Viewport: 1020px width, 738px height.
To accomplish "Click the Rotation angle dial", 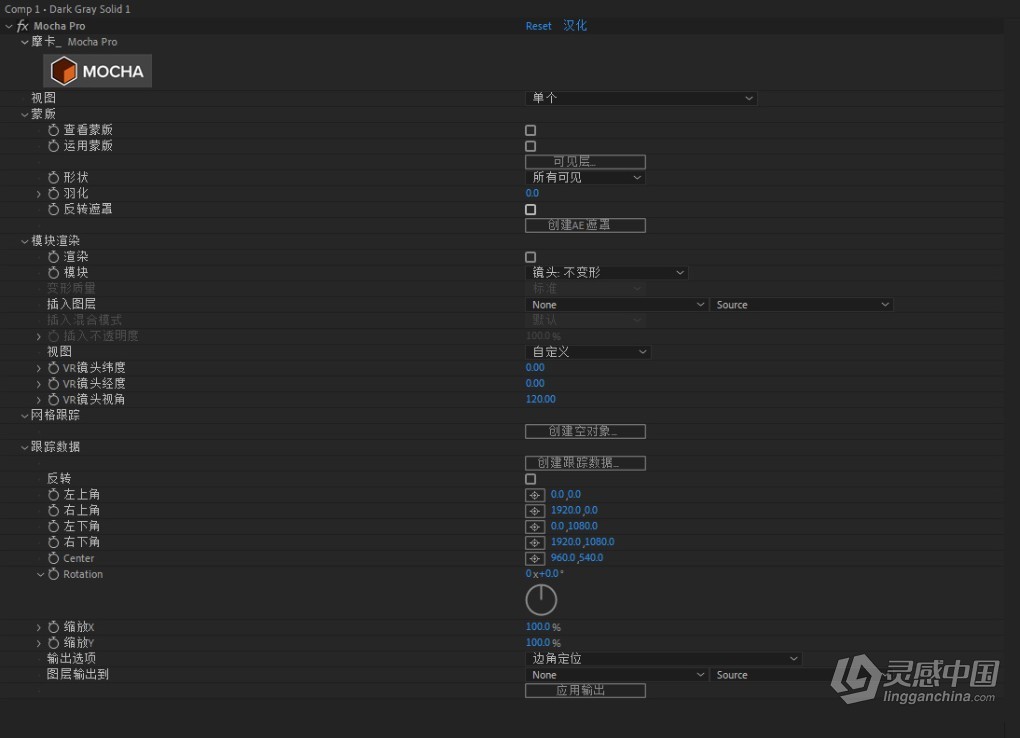I will [541, 600].
